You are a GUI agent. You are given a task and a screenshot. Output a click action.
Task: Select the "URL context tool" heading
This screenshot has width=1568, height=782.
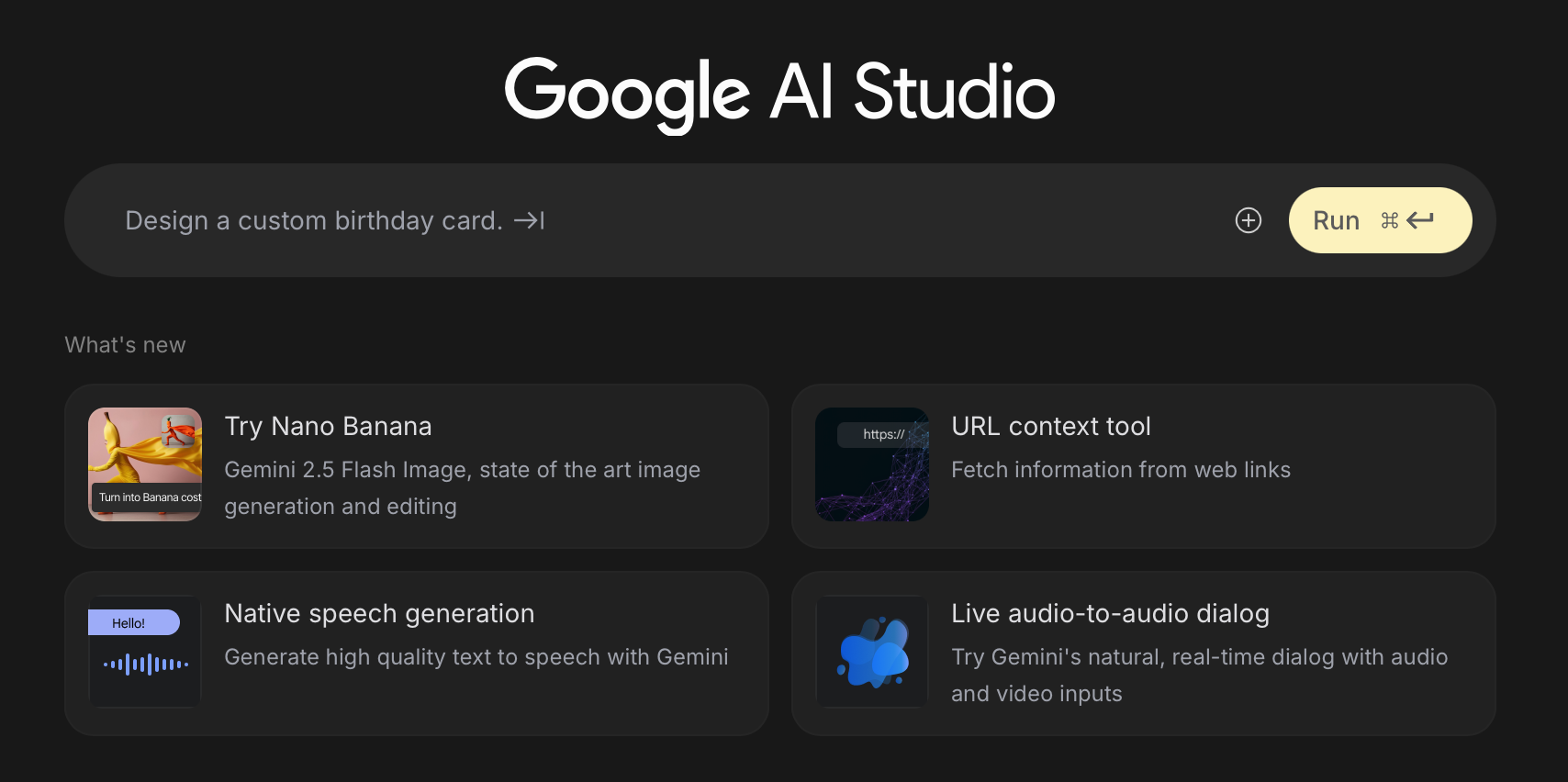pos(1051,426)
